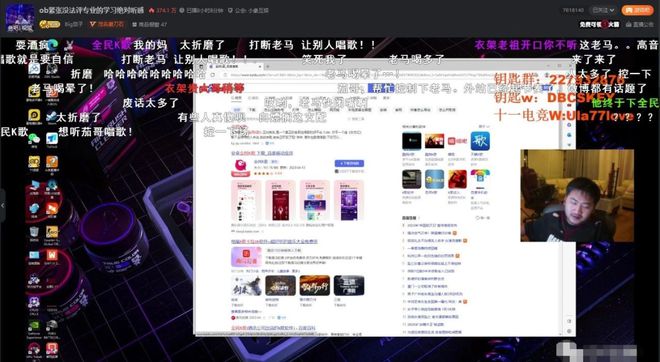Click the streamer webcam overlay
This screenshot has height=362, width=660.
(577, 196)
